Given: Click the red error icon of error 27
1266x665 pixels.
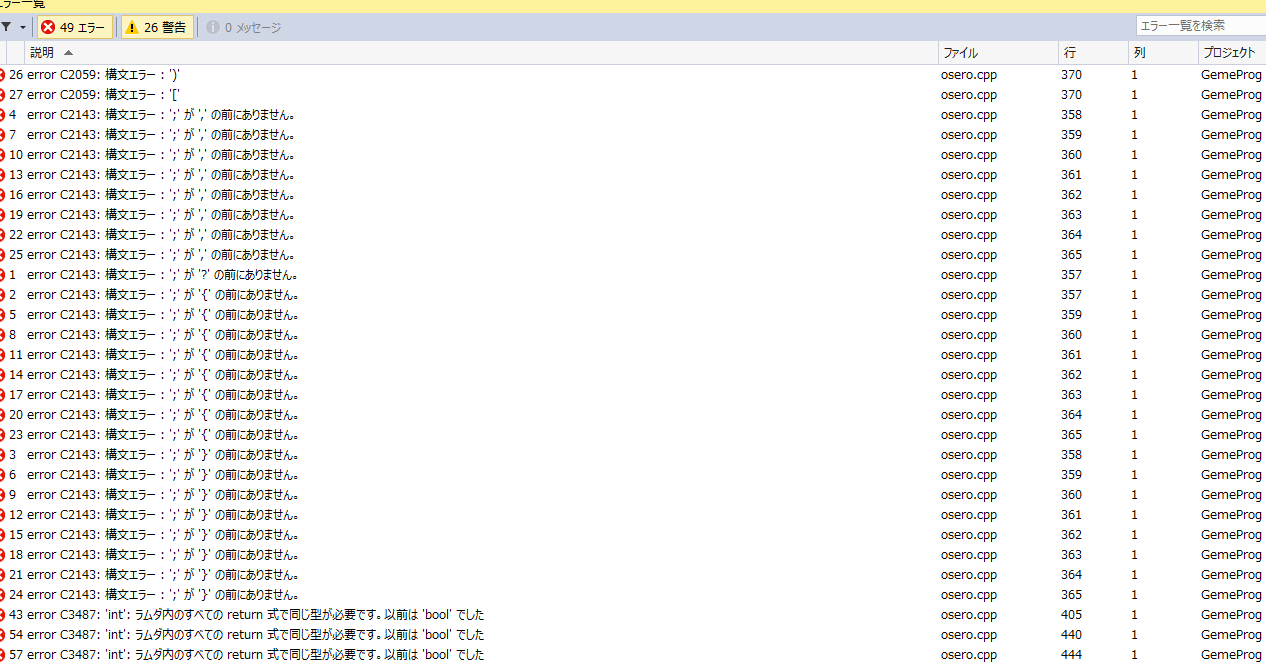Looking at the screenshot, I should [x=2, y=94].
